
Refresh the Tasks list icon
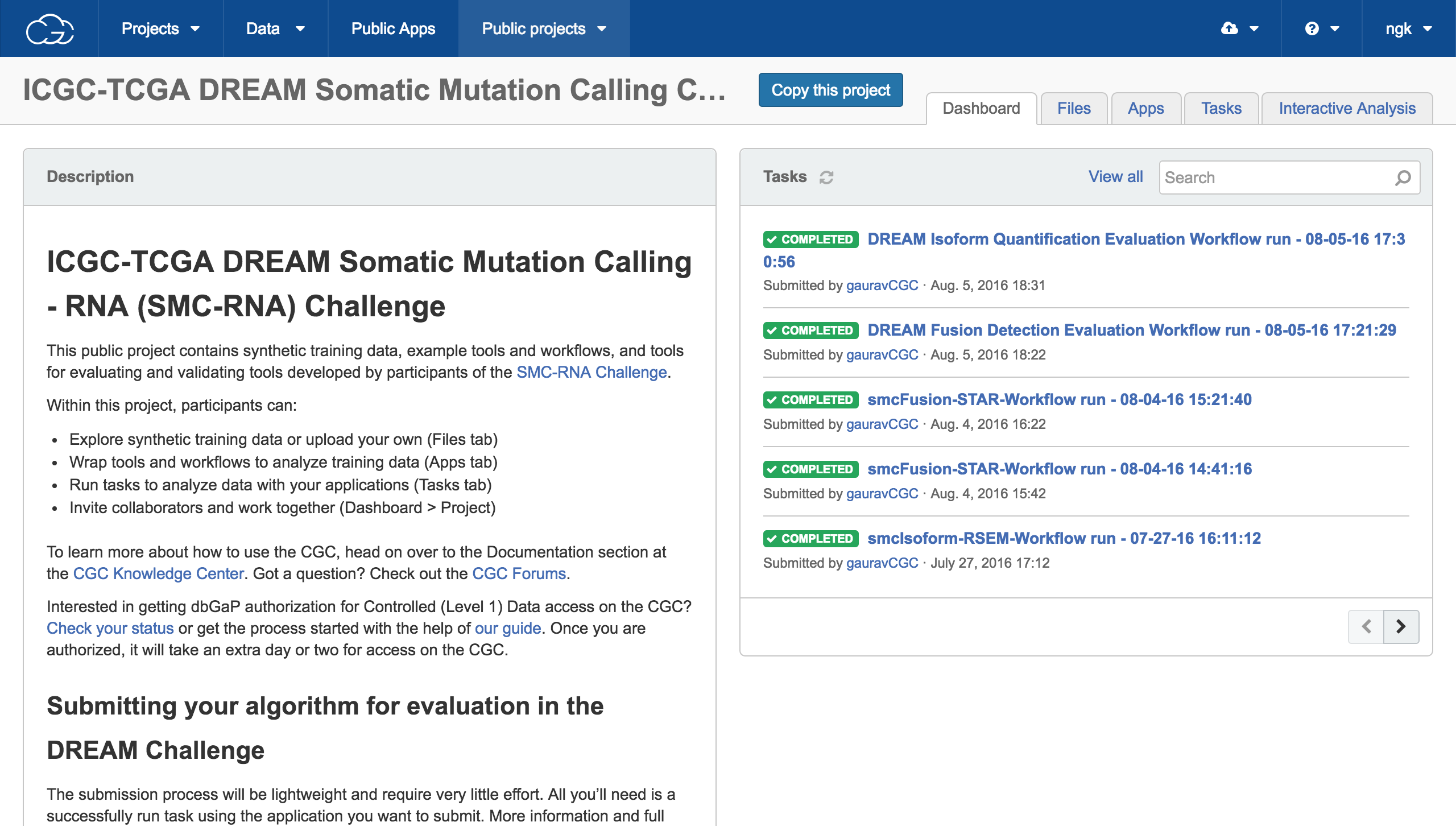tap(826, 177)
